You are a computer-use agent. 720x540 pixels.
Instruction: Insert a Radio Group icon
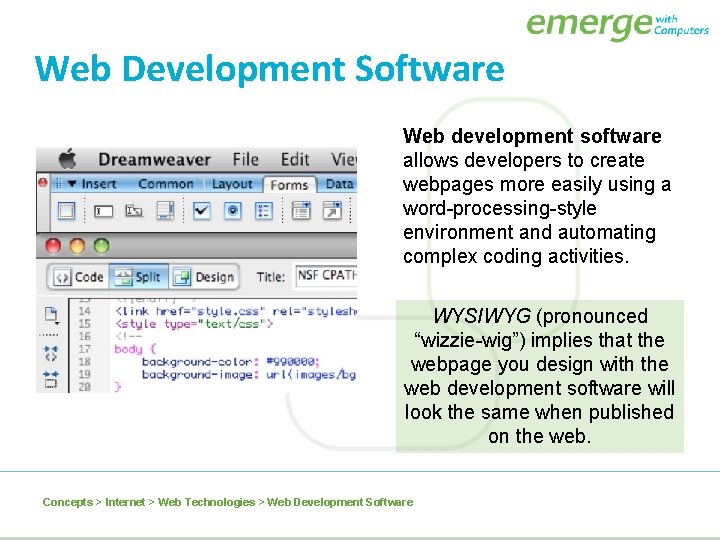pyautogui.click(x=264, y=211)
